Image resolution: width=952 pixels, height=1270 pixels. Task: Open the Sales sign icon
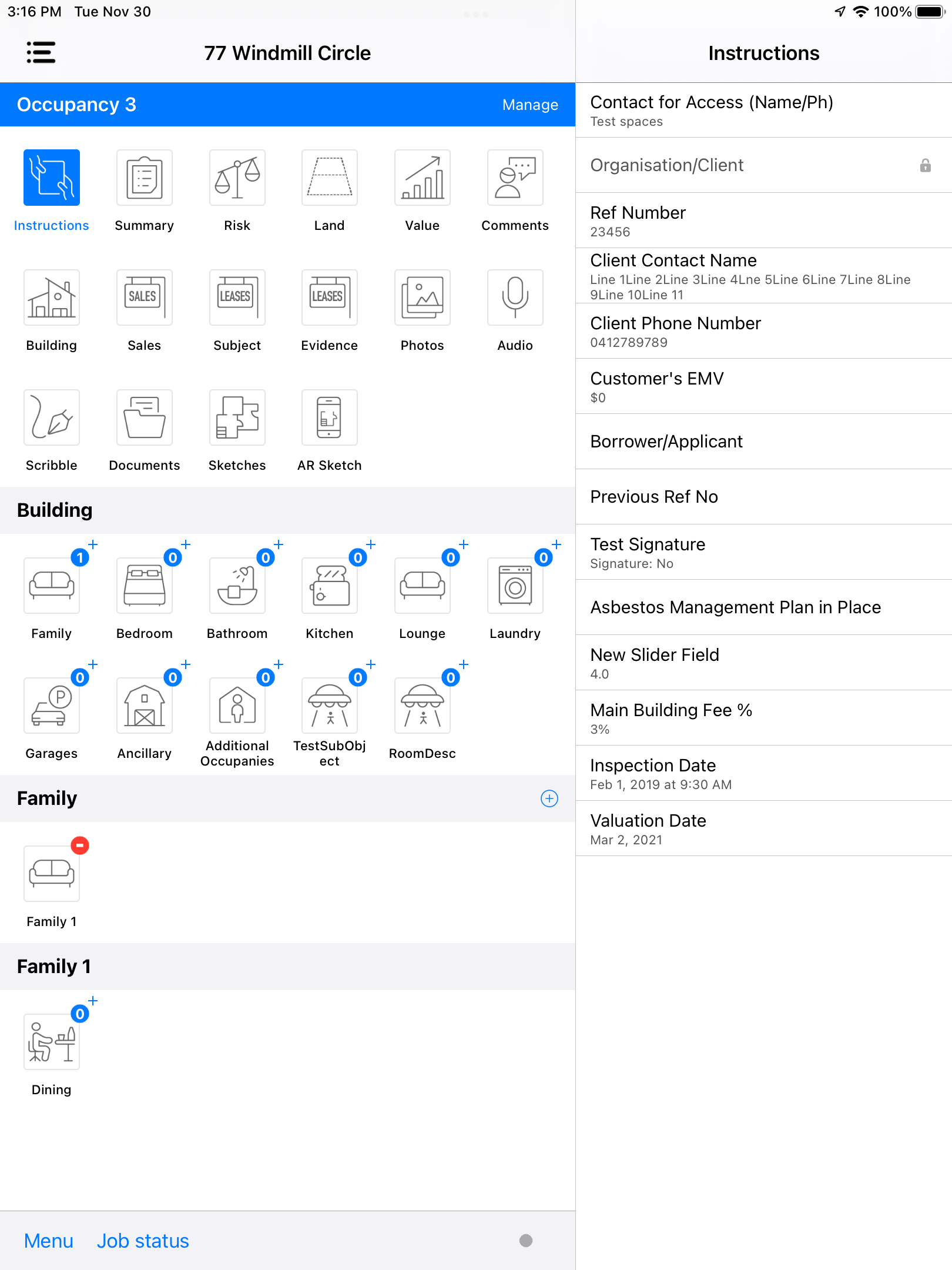145,298
